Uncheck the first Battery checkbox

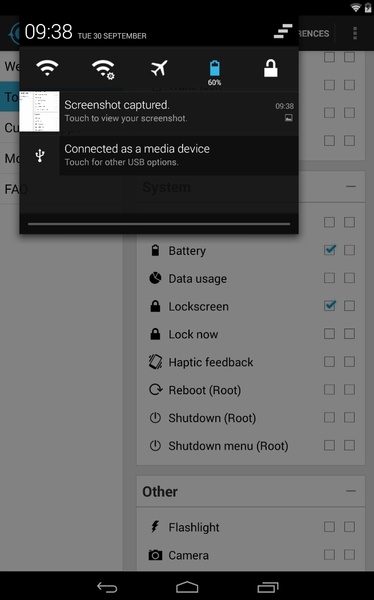(330, 250)
